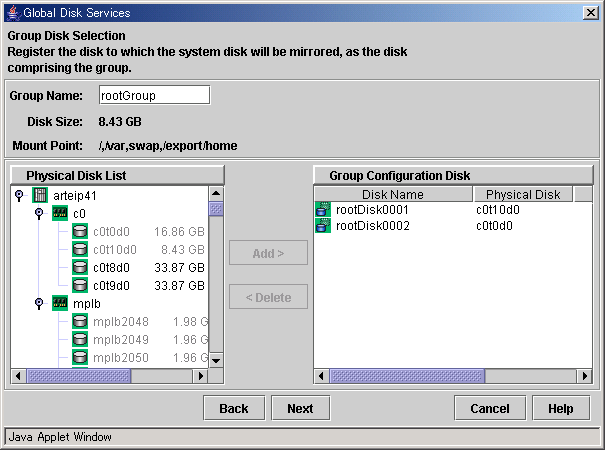Viewport: 605px width, 450px height.
Task: Click left arrow of group table scrollbar
Action: [321, 376]
